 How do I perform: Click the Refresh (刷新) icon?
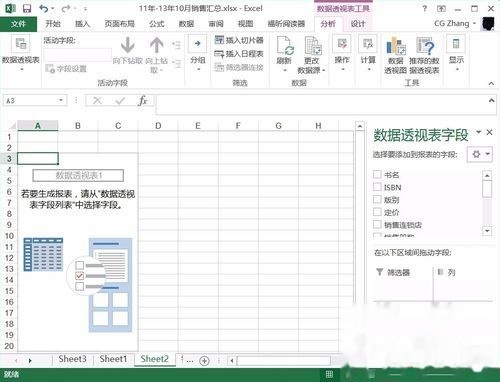284,46
